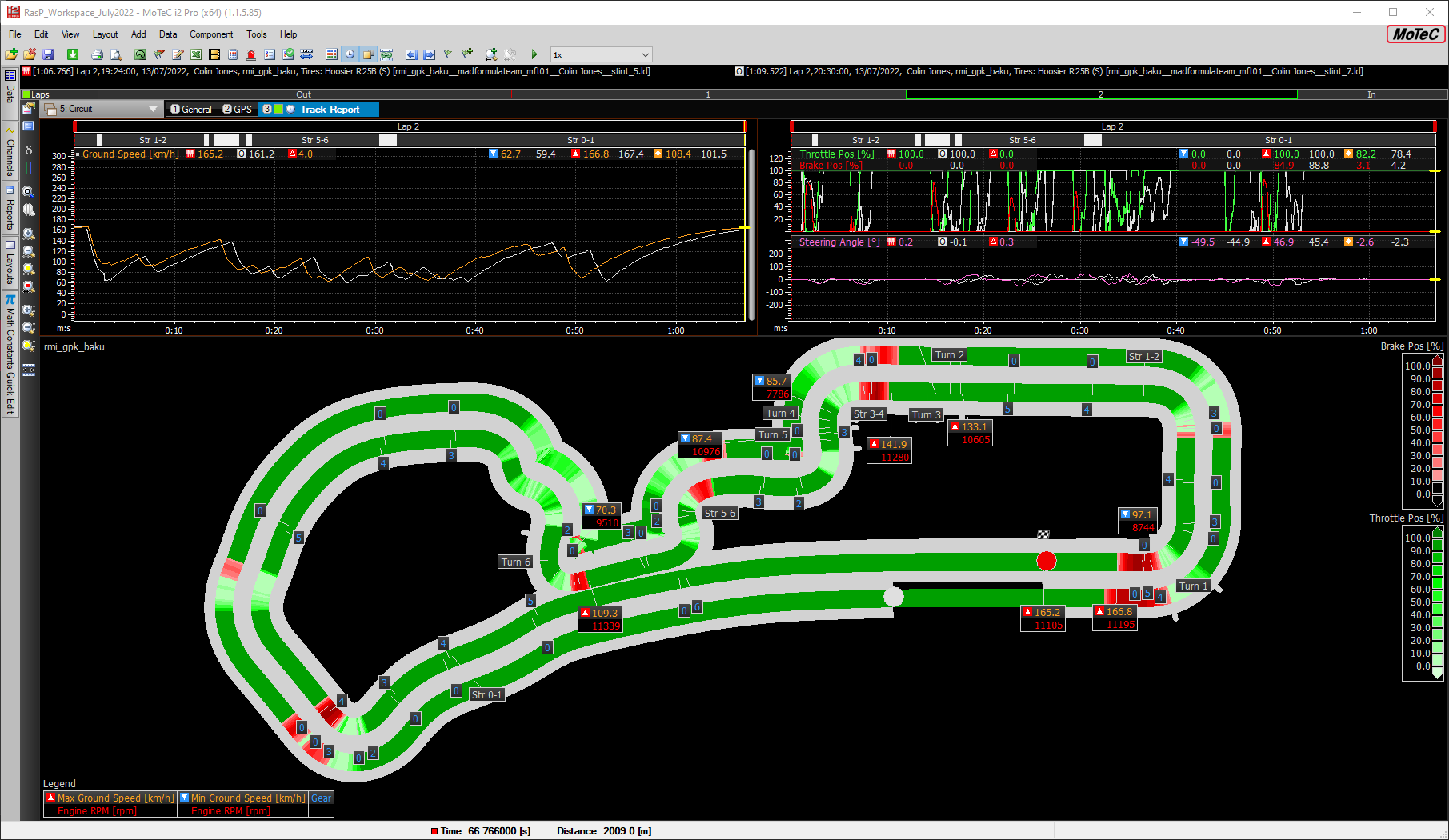Click the new workspace folder icon

(x=11, y=54)
